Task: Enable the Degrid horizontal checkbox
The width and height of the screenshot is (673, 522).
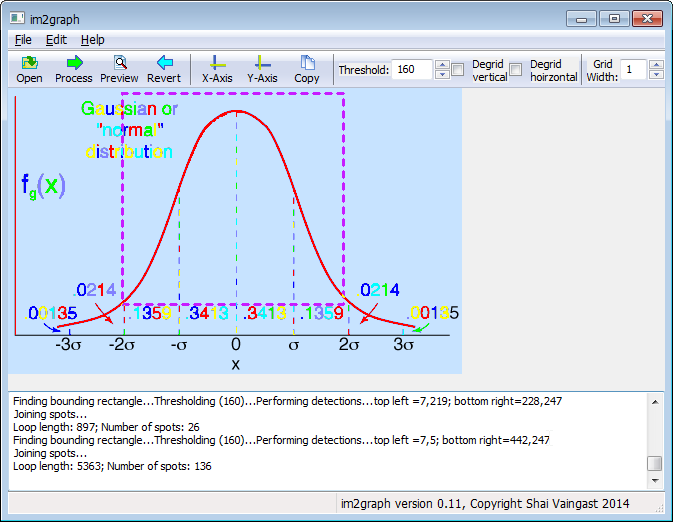Action: pyautogui.click(x=516, y=70)
